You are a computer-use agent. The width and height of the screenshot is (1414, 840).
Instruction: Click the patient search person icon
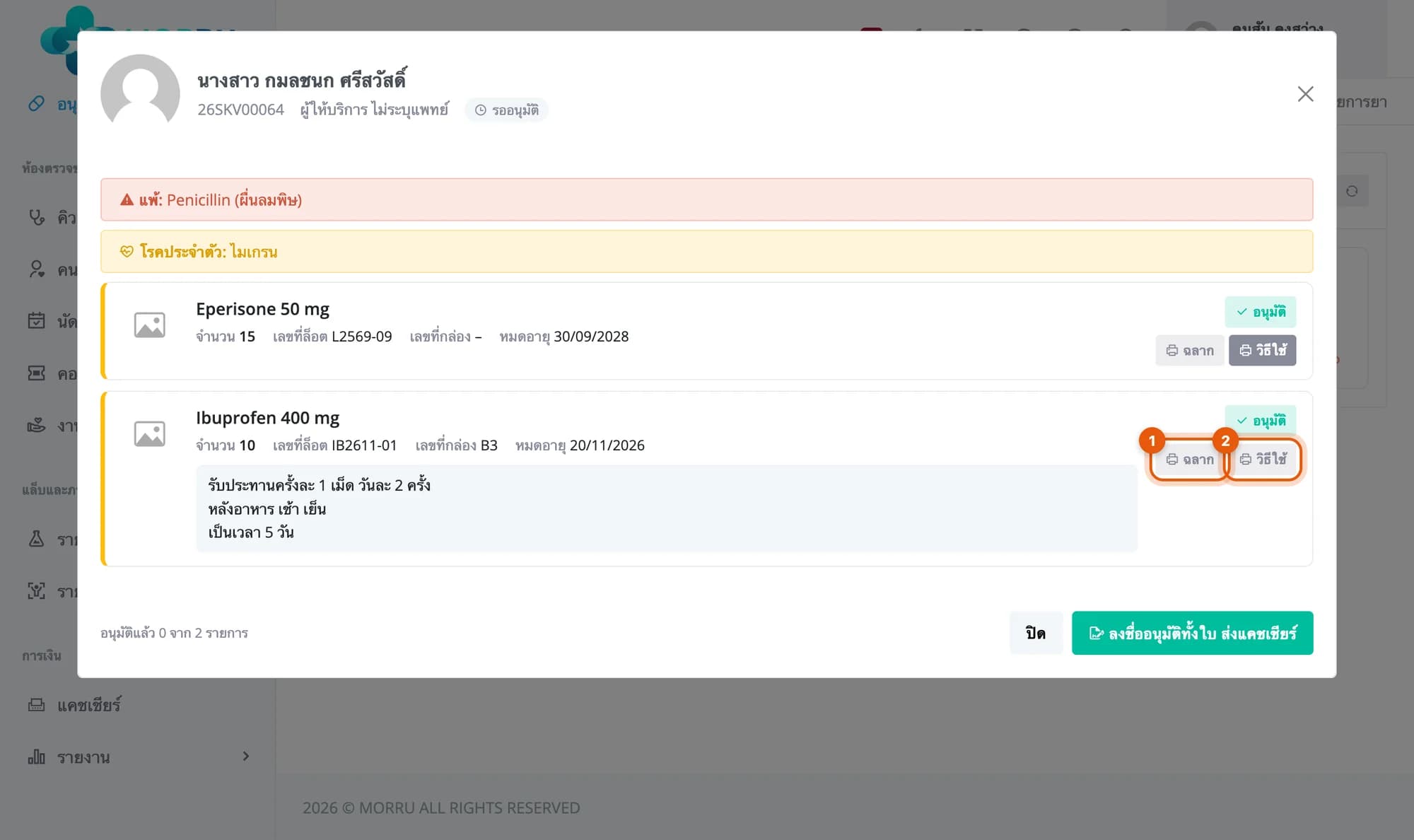click(x=36, y=269)
